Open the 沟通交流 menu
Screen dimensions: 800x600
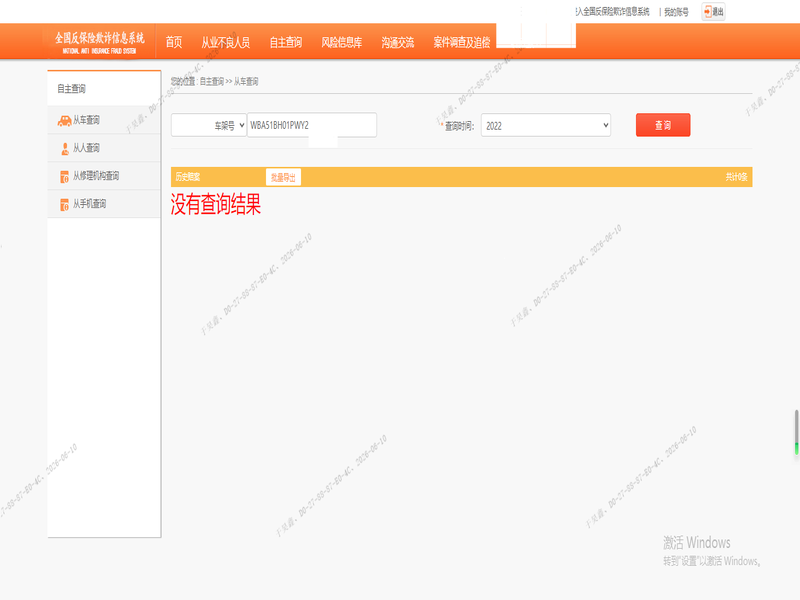[x=397, y=42]
